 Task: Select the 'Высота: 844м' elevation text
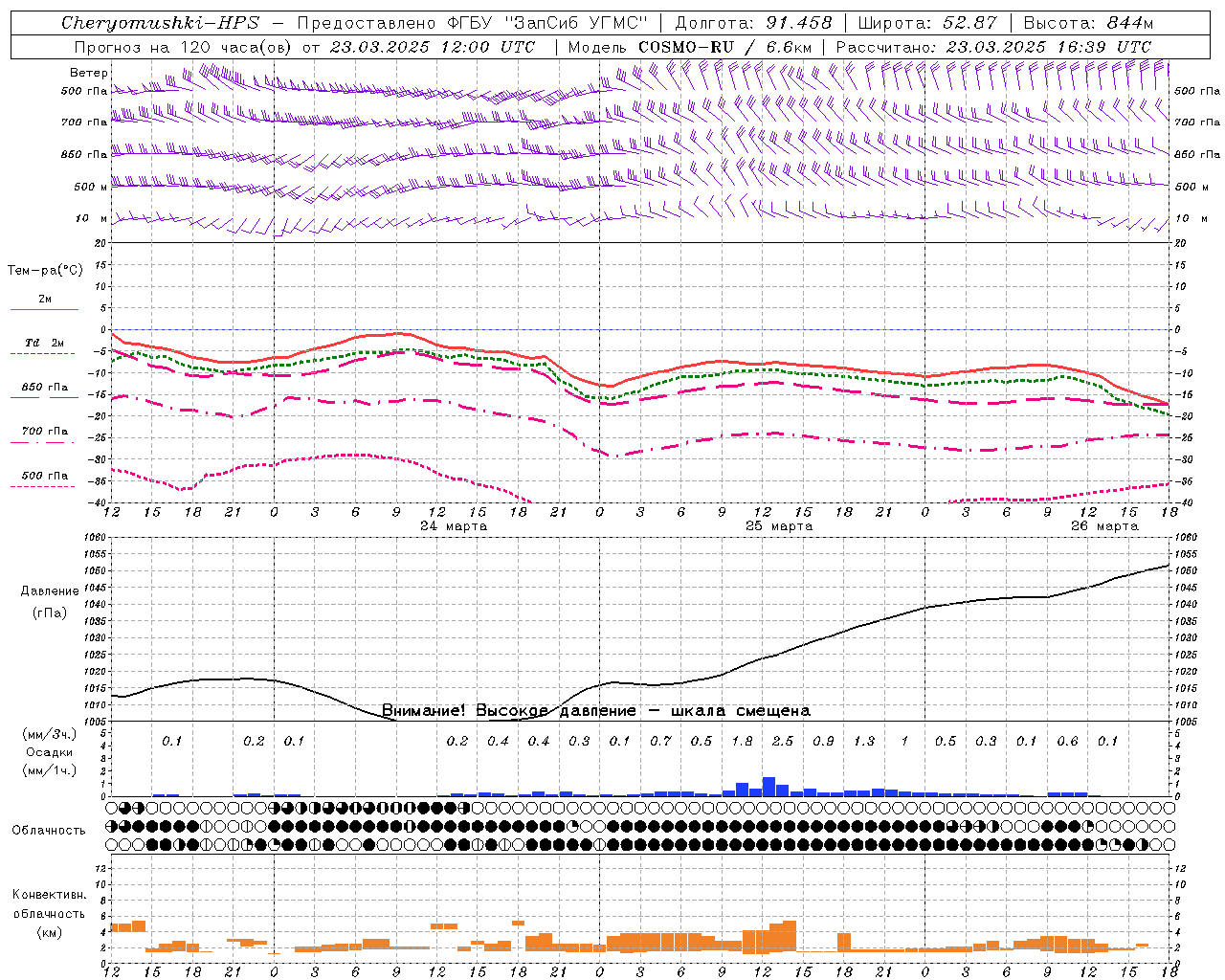(x=1088, y=23)
